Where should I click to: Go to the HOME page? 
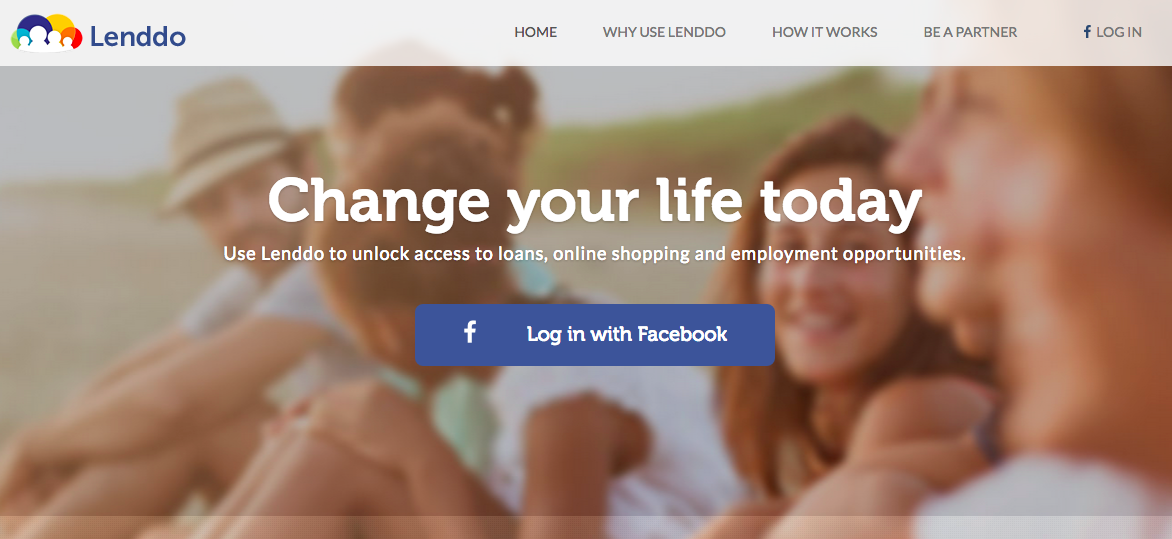(x=535, y=32)
